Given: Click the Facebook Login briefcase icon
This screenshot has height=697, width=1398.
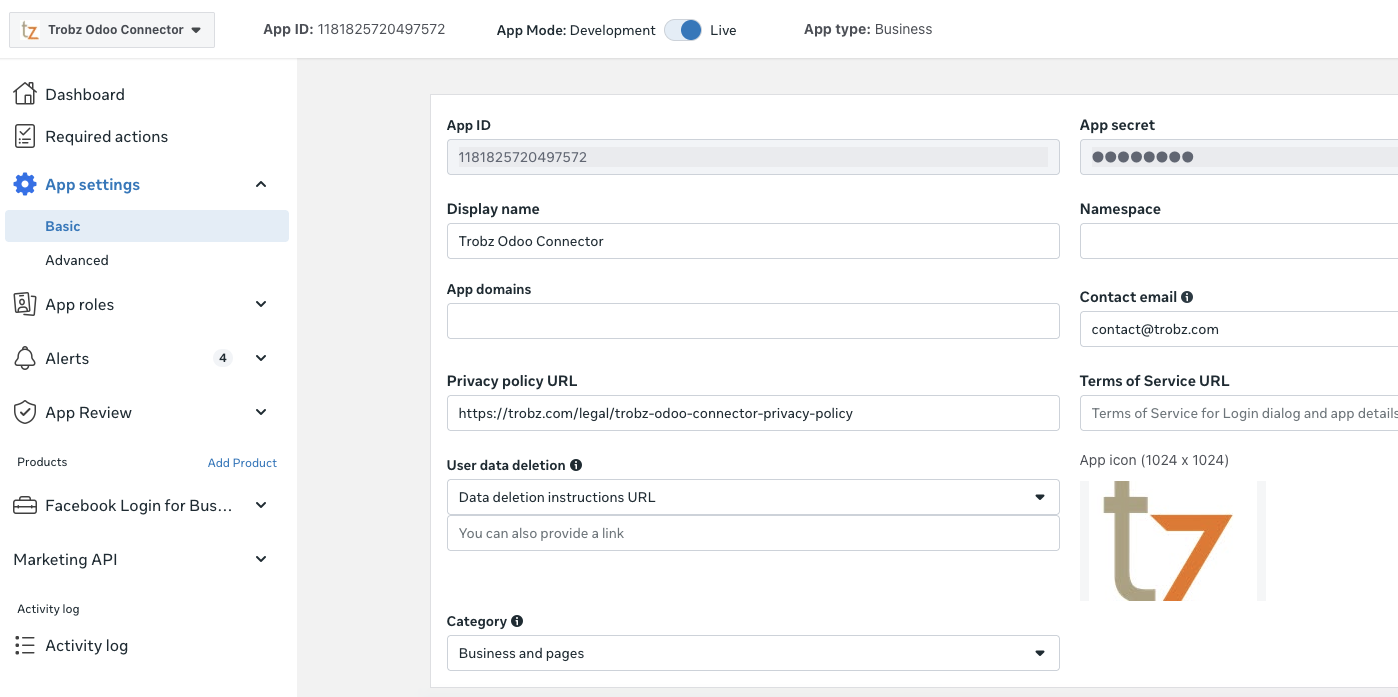Looking at the screenshot, I should [25, 506].
